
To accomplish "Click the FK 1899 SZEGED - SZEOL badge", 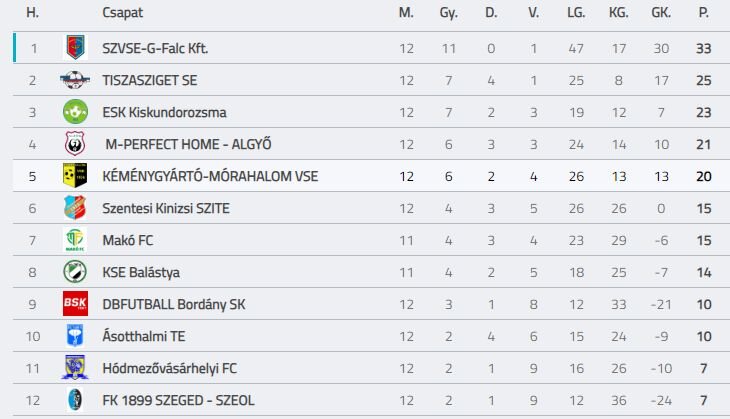I will click(75, 400).
